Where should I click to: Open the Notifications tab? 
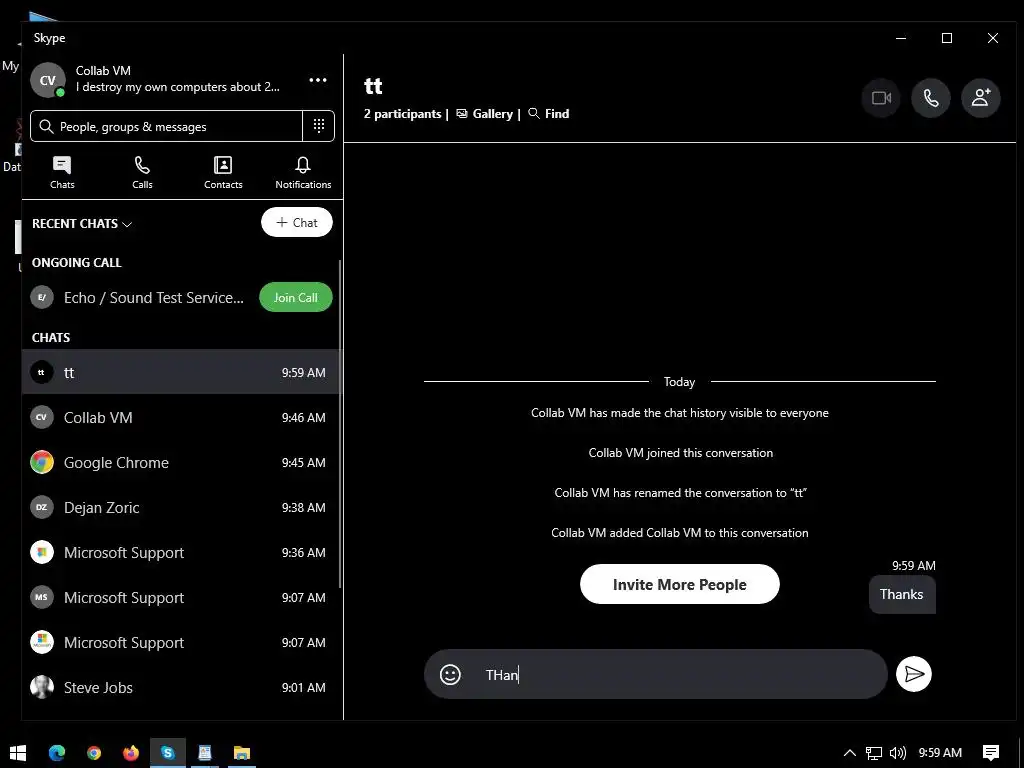pos(303,172)
